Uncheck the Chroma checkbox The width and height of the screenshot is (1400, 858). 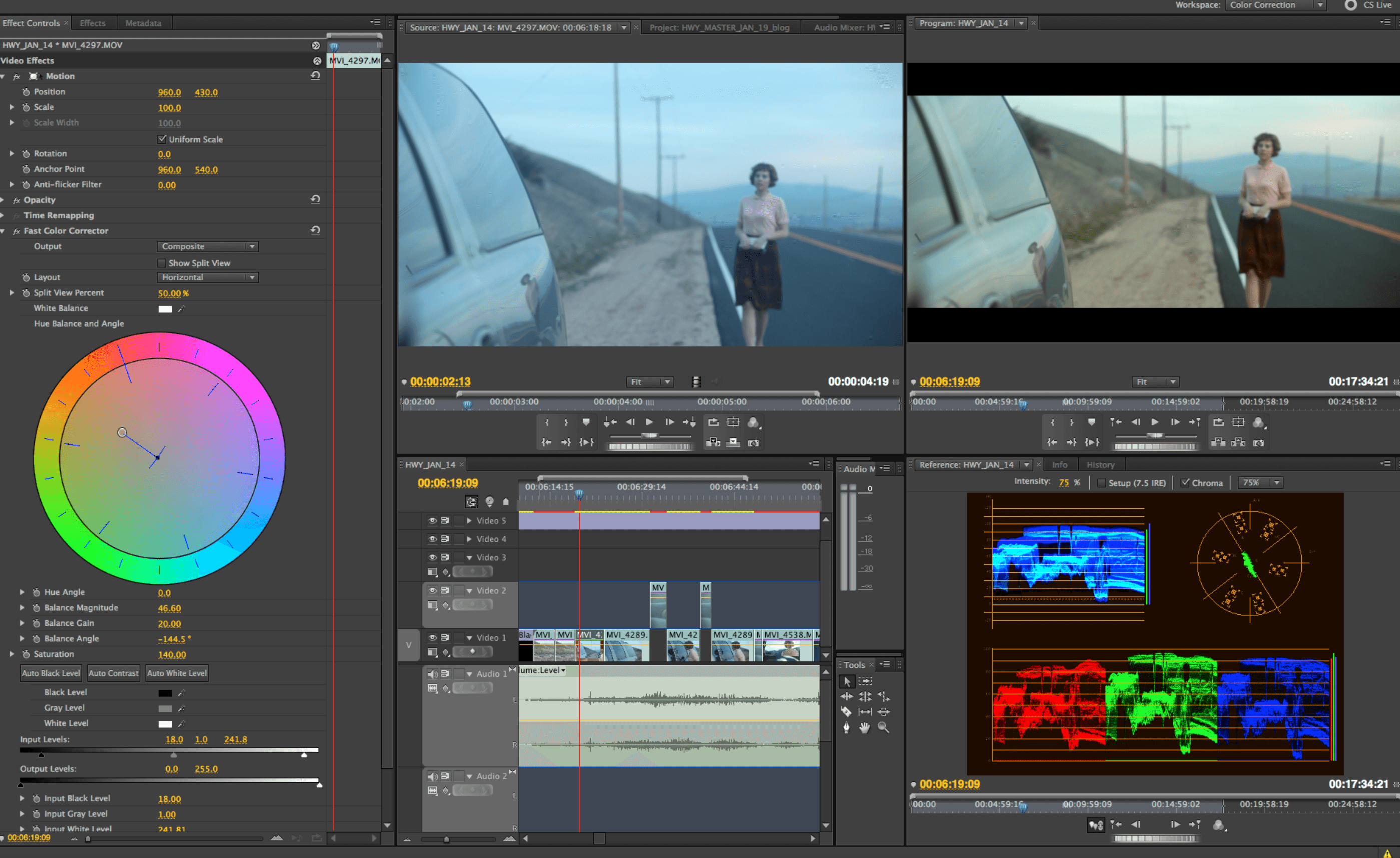(x=1186, y=483)
